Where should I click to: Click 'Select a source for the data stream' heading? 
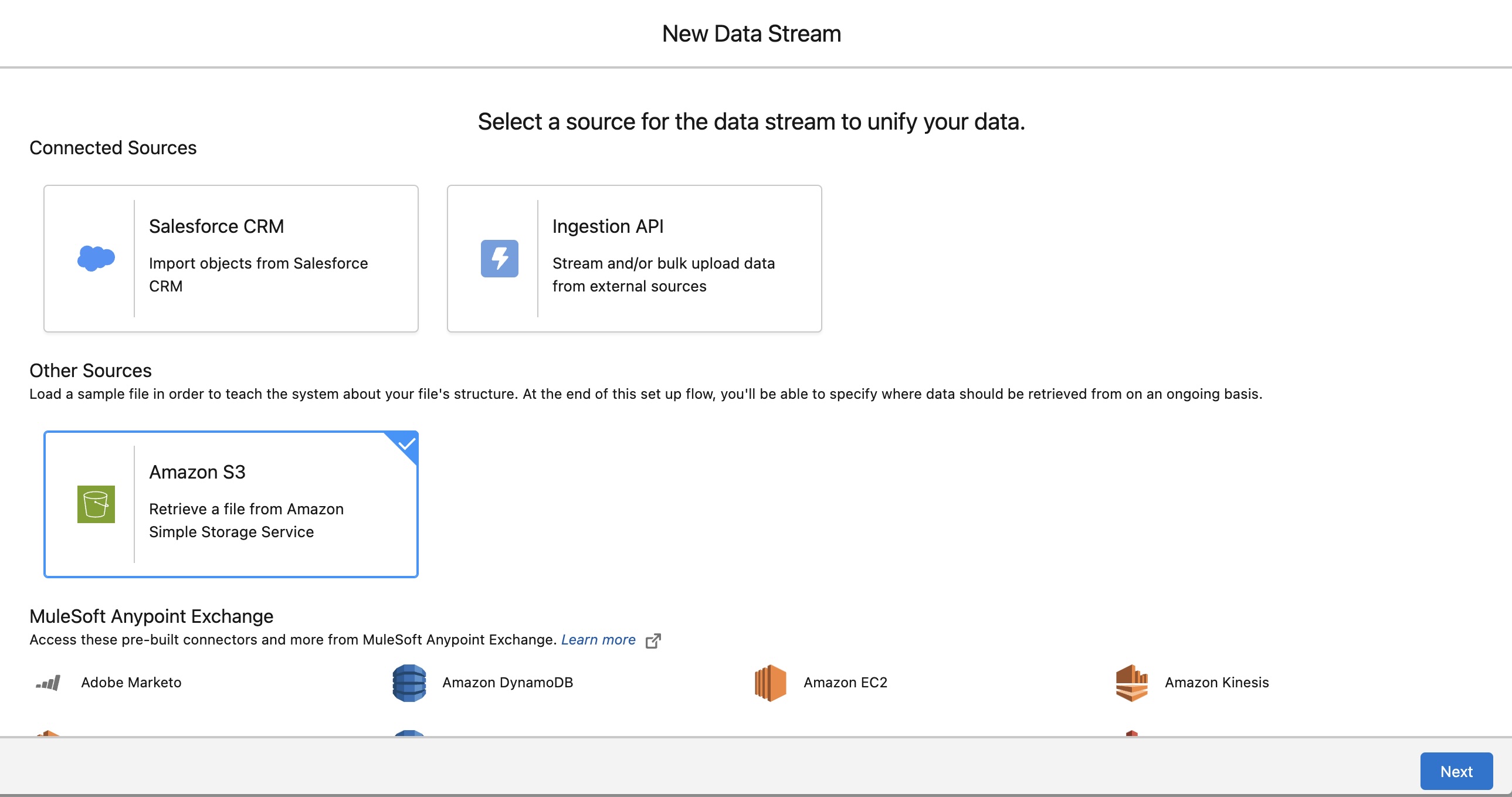point(751,122)
